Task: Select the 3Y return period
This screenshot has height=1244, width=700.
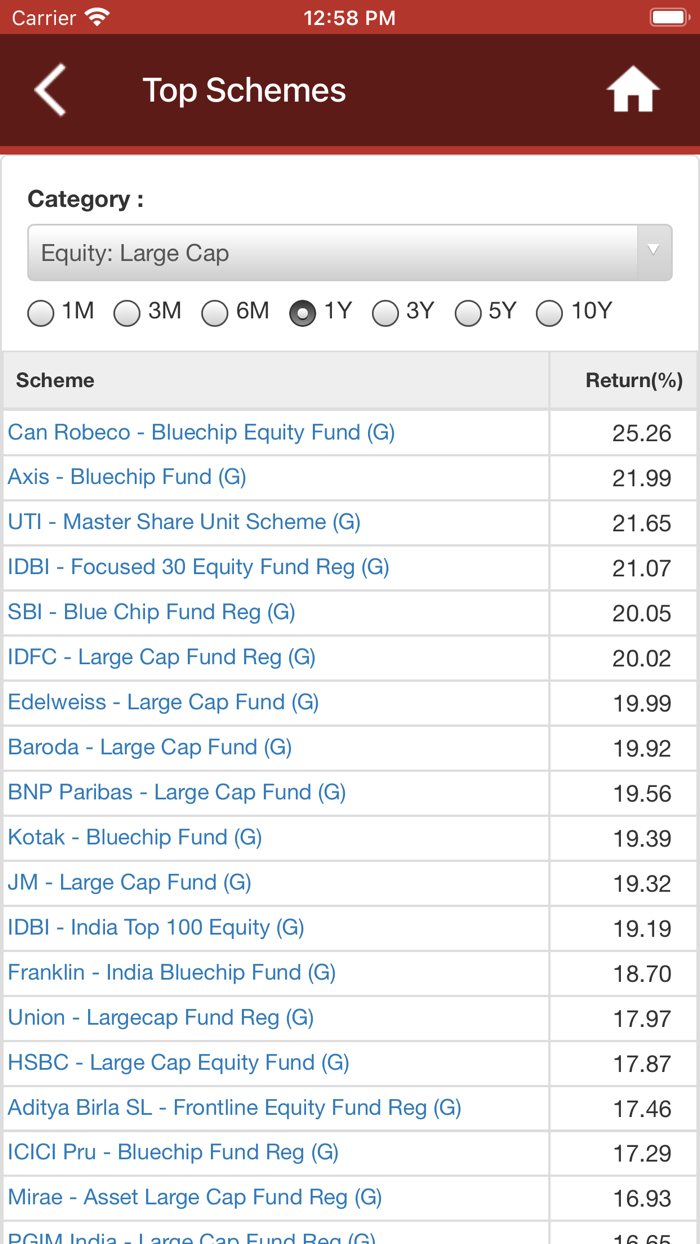Action: click(x=386, y=313)
